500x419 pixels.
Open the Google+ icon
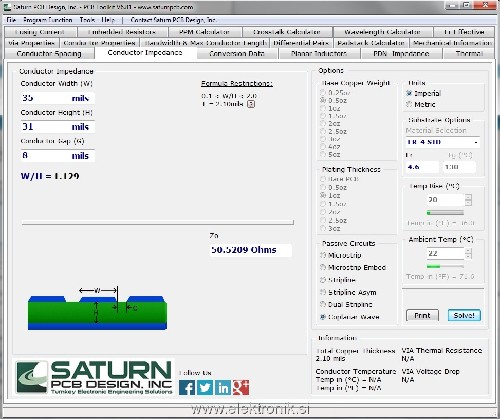click(241, 388)
